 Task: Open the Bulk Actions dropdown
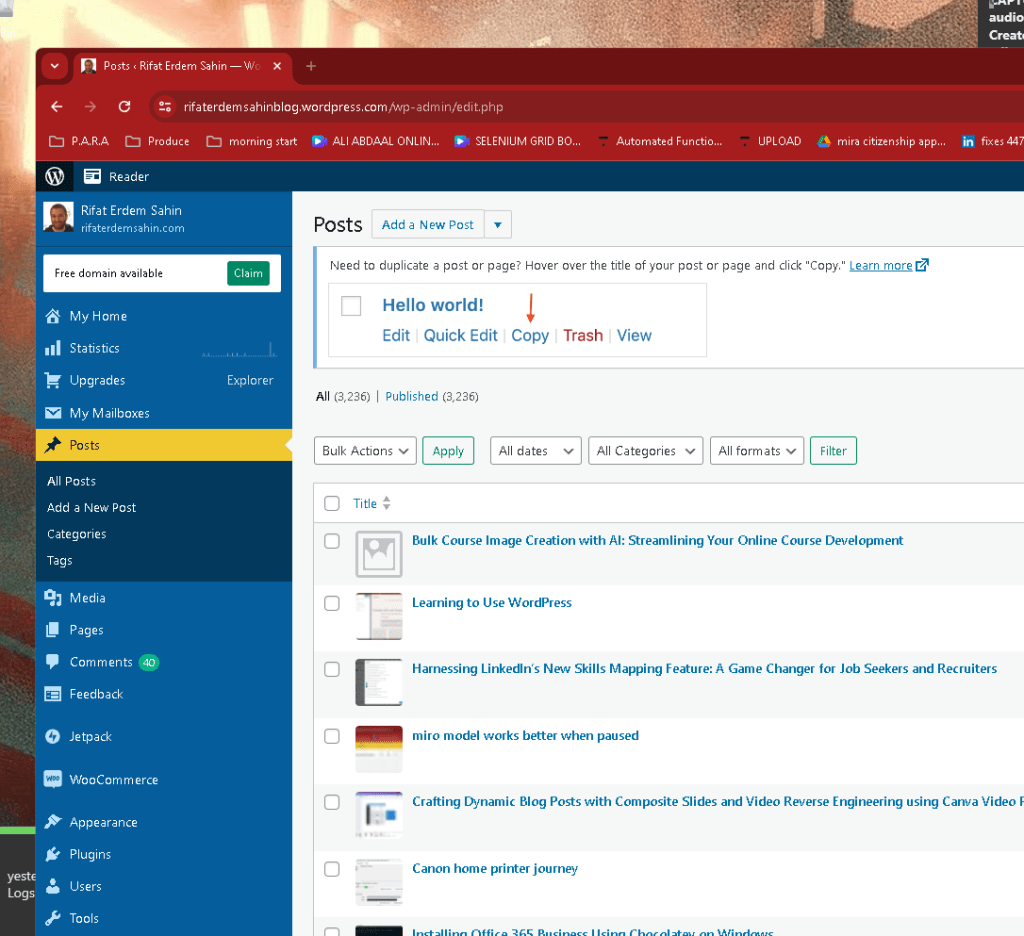[x=365, y=451]
